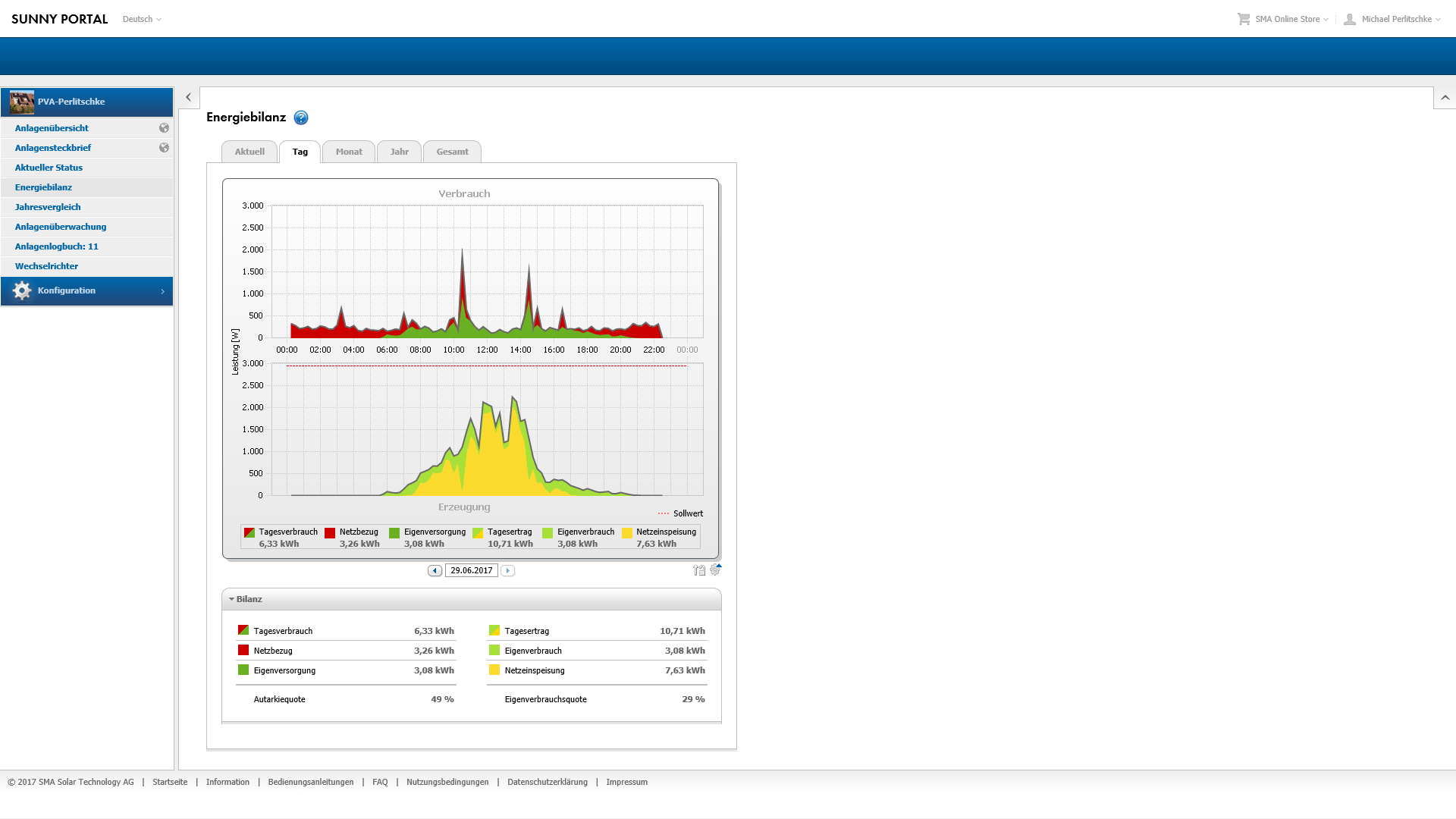Open chart settings gear icon
This screenshot has height=819, width=1456.
pos(715,570)
